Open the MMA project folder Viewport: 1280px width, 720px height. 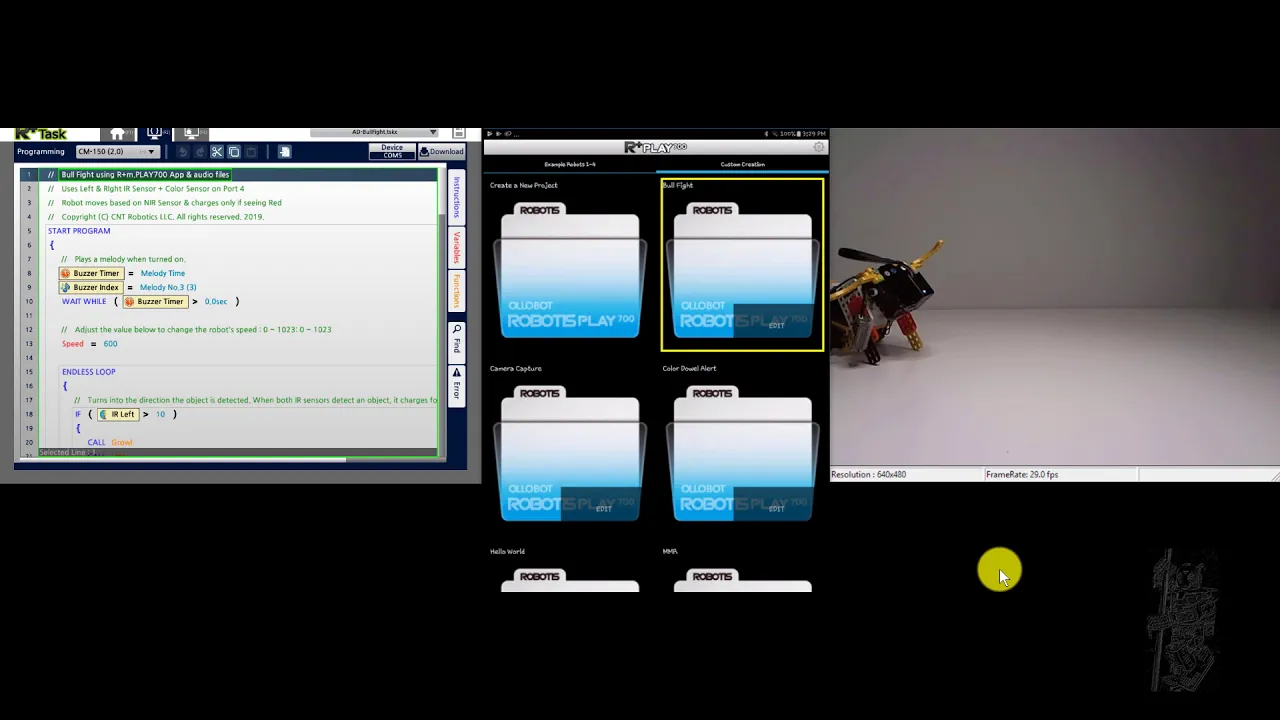pos(742,580)
